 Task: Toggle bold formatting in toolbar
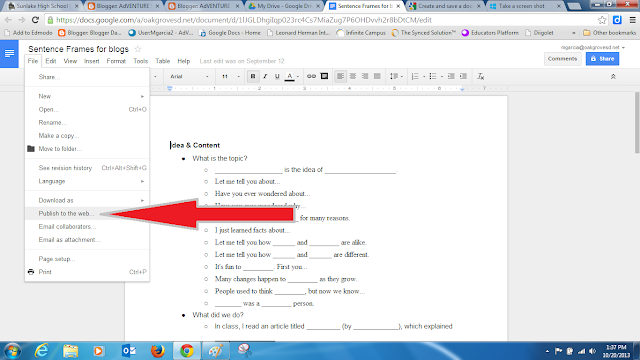coord(253,76)
